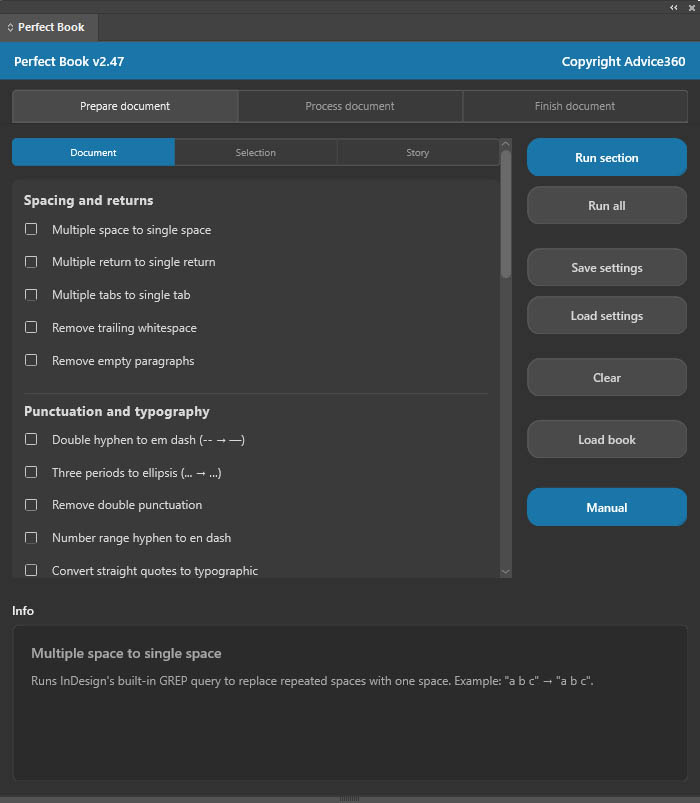This screenshot has width=700, height=803.
Task: Click the Run all button
Action: (x=607, y=205)
